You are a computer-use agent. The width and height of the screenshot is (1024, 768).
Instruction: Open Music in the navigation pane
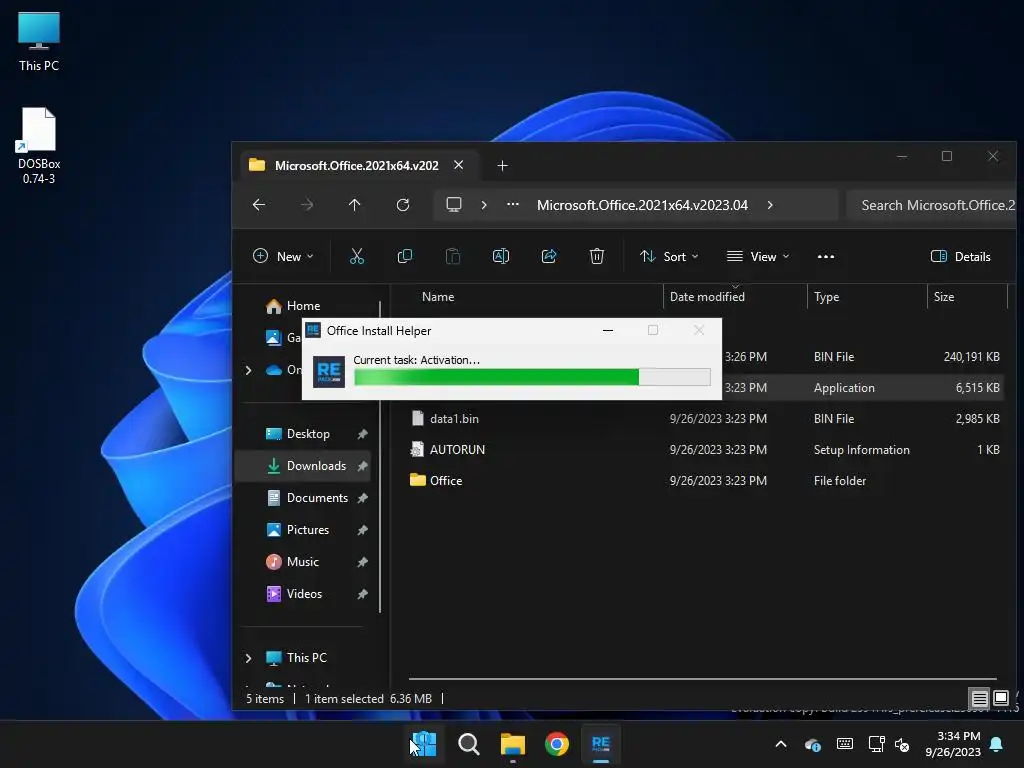(302, 562)
